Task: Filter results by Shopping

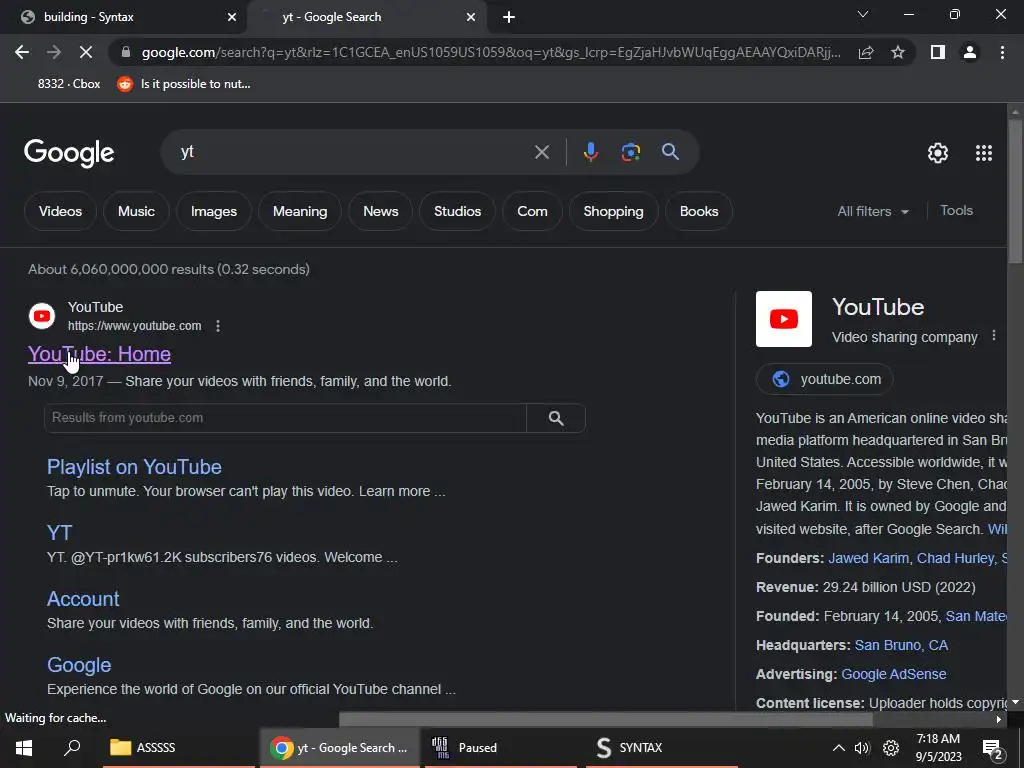Action: coord(613,211)
